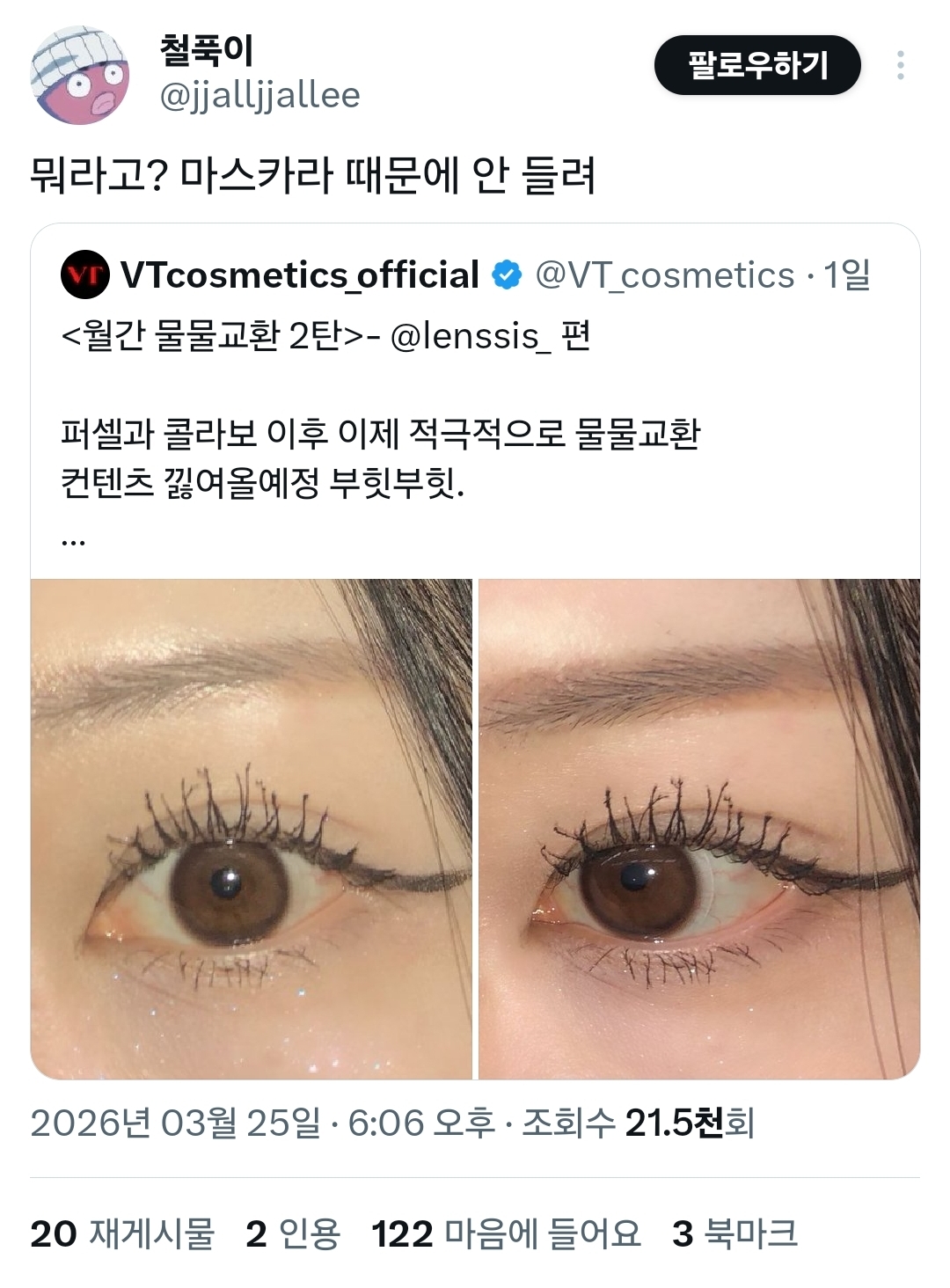
Task: Tap the blue verified badge
Action: 507,275
